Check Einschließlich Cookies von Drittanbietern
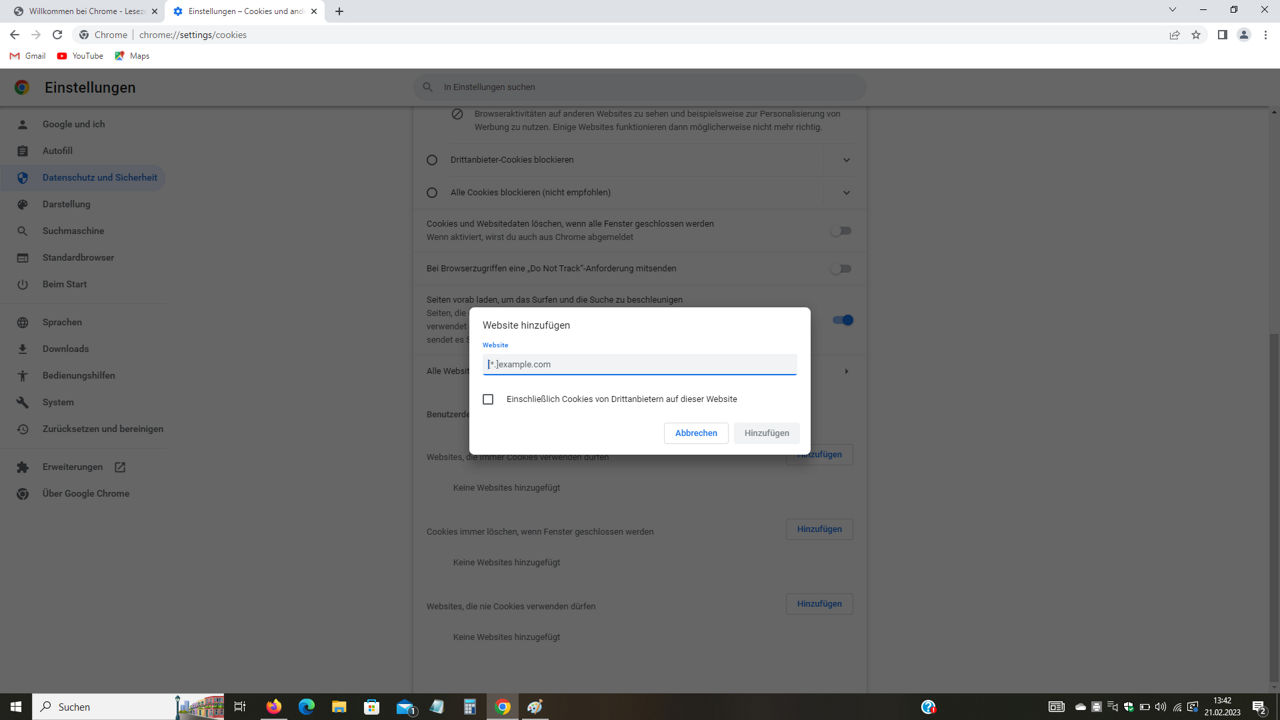 pyautogui.click(x=488, y=398)
